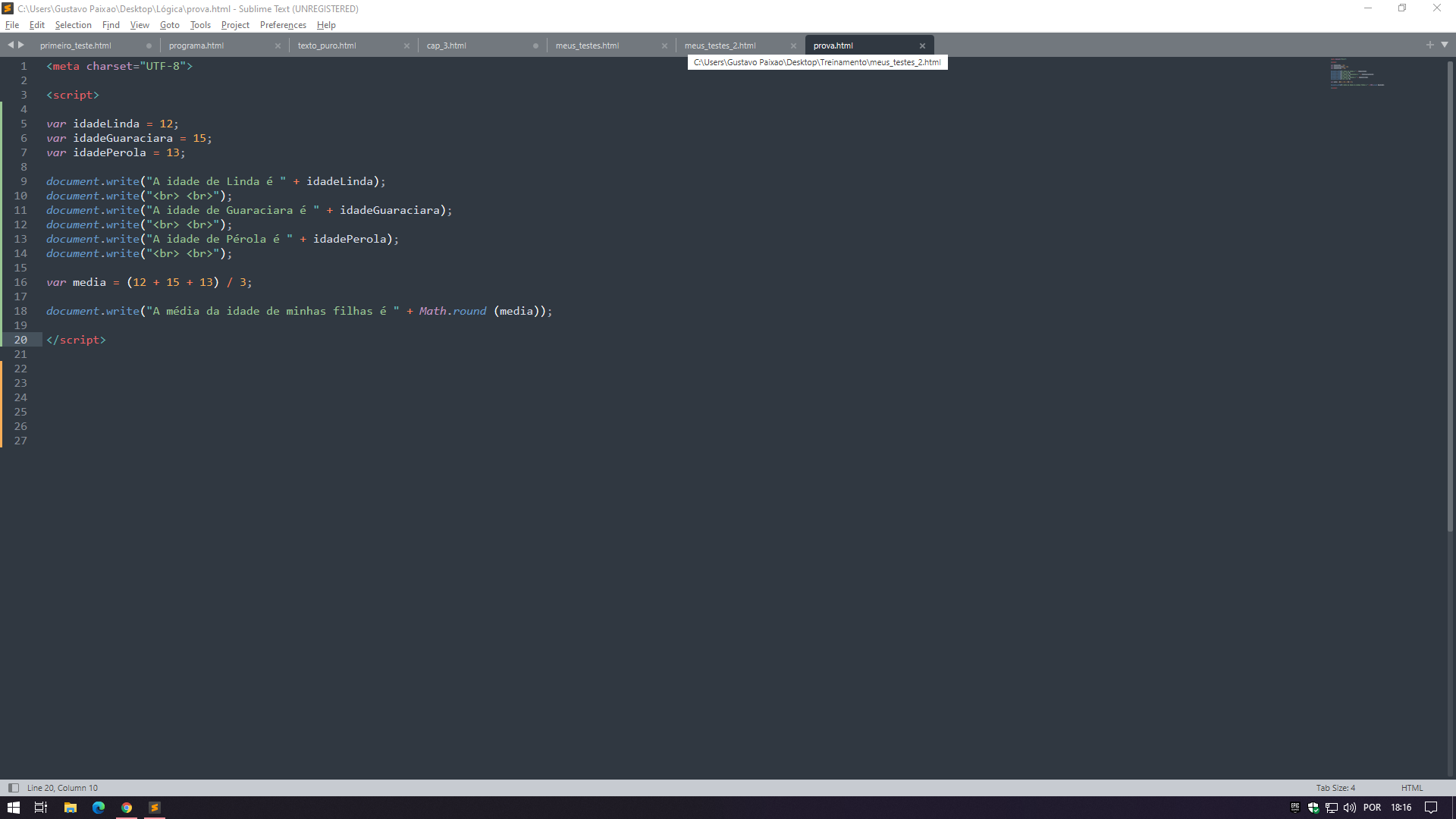Open the clock showing 18:16
The height and width of the screenshot is (819, 1456).
pos(1401,808)
